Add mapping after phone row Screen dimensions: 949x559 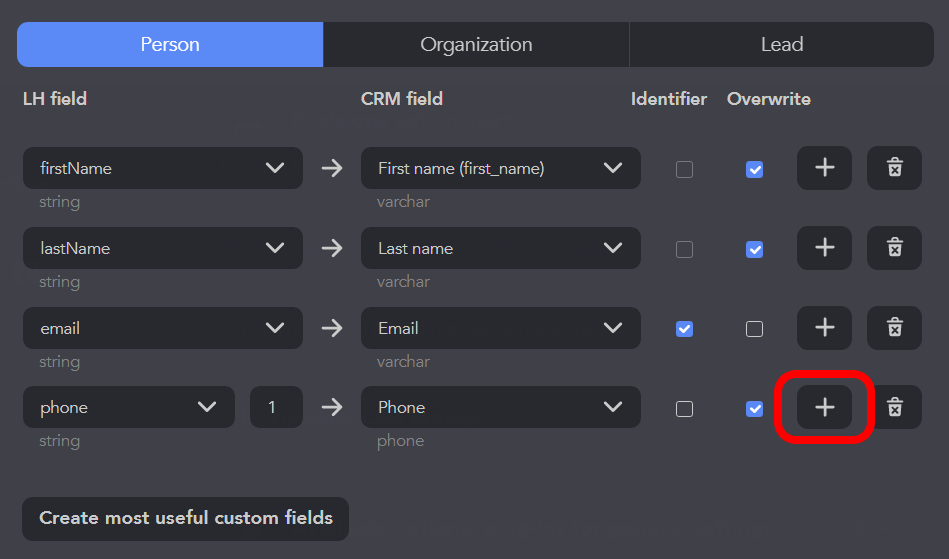(824, 407)
